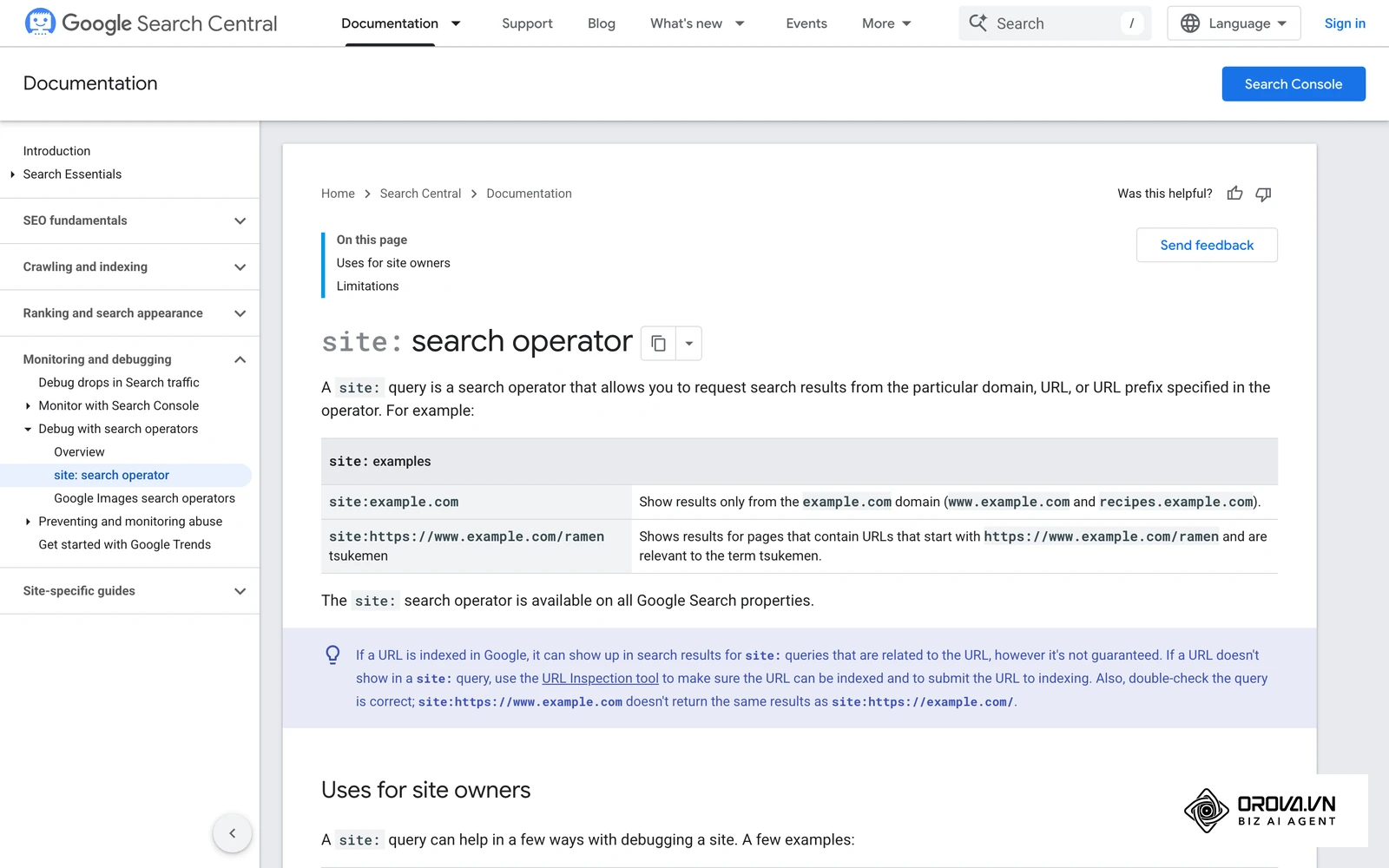Screen dimensions: 1389x868
Task: Click the thumbs up helpful icon
Action: (1234, 194)
